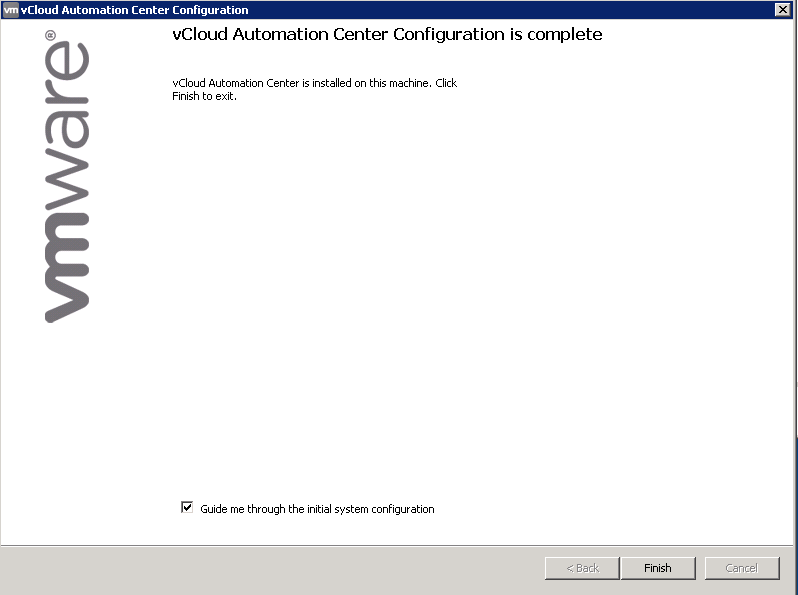Uncheck the initial system configuration checkbox
The image size is (798, 595).
coord(187,508)
